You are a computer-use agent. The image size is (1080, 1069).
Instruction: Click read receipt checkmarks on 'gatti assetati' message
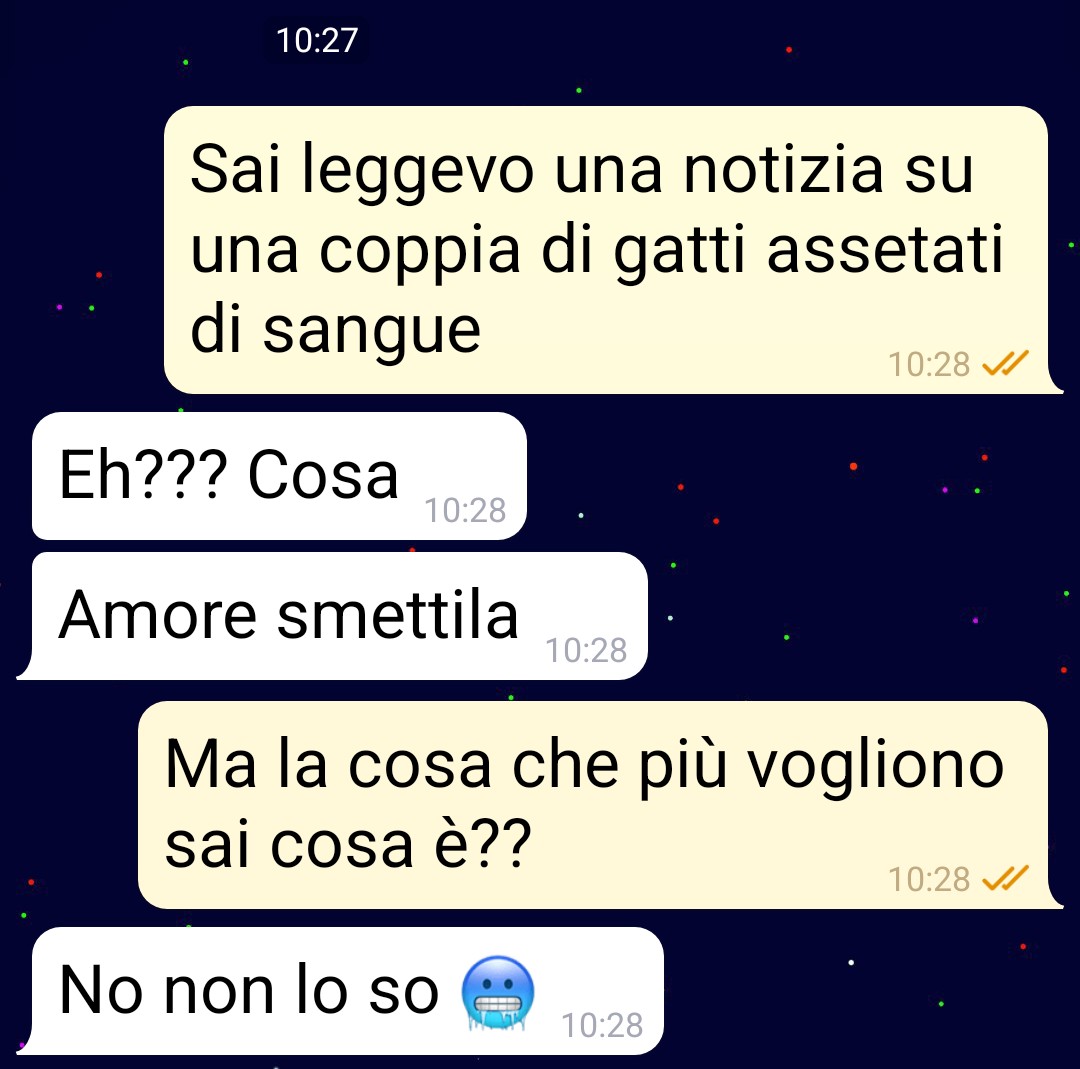pos(1005,363)
